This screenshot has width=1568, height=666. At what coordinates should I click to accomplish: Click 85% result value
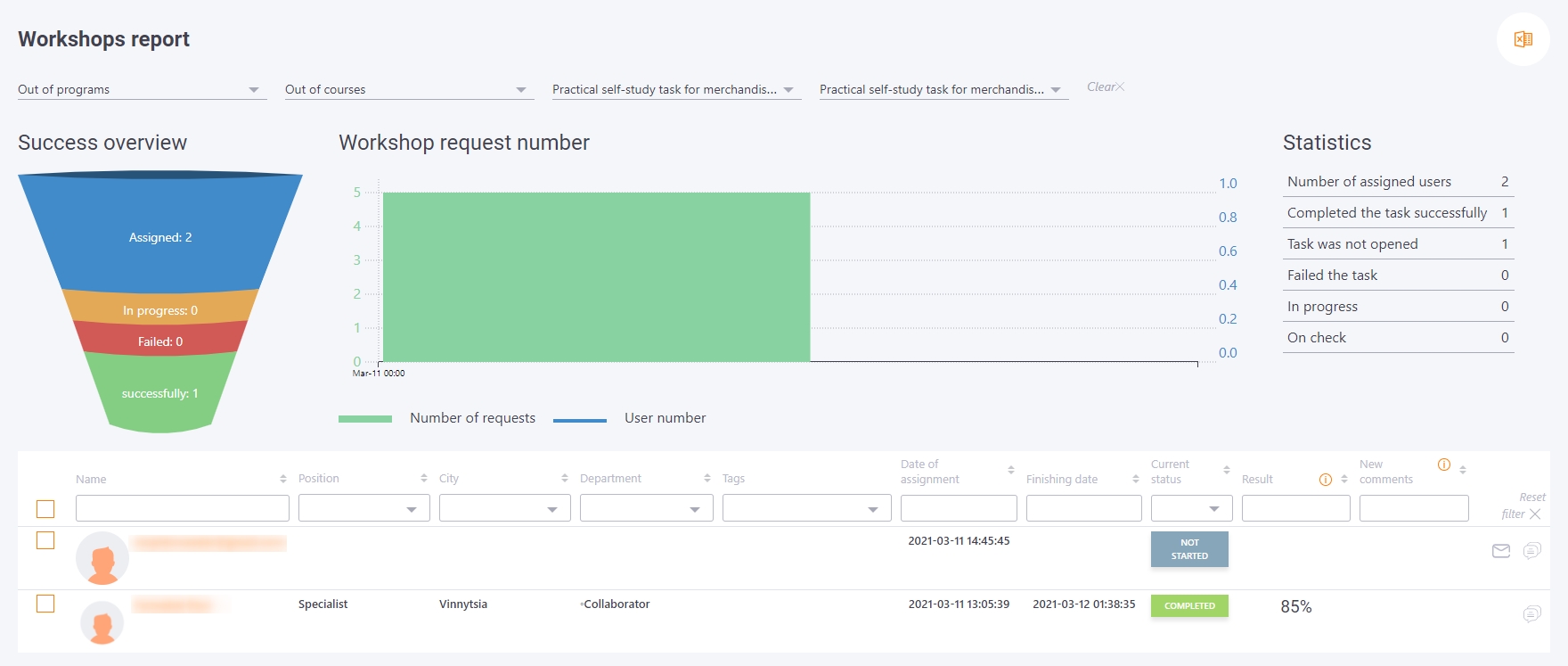1296,606
